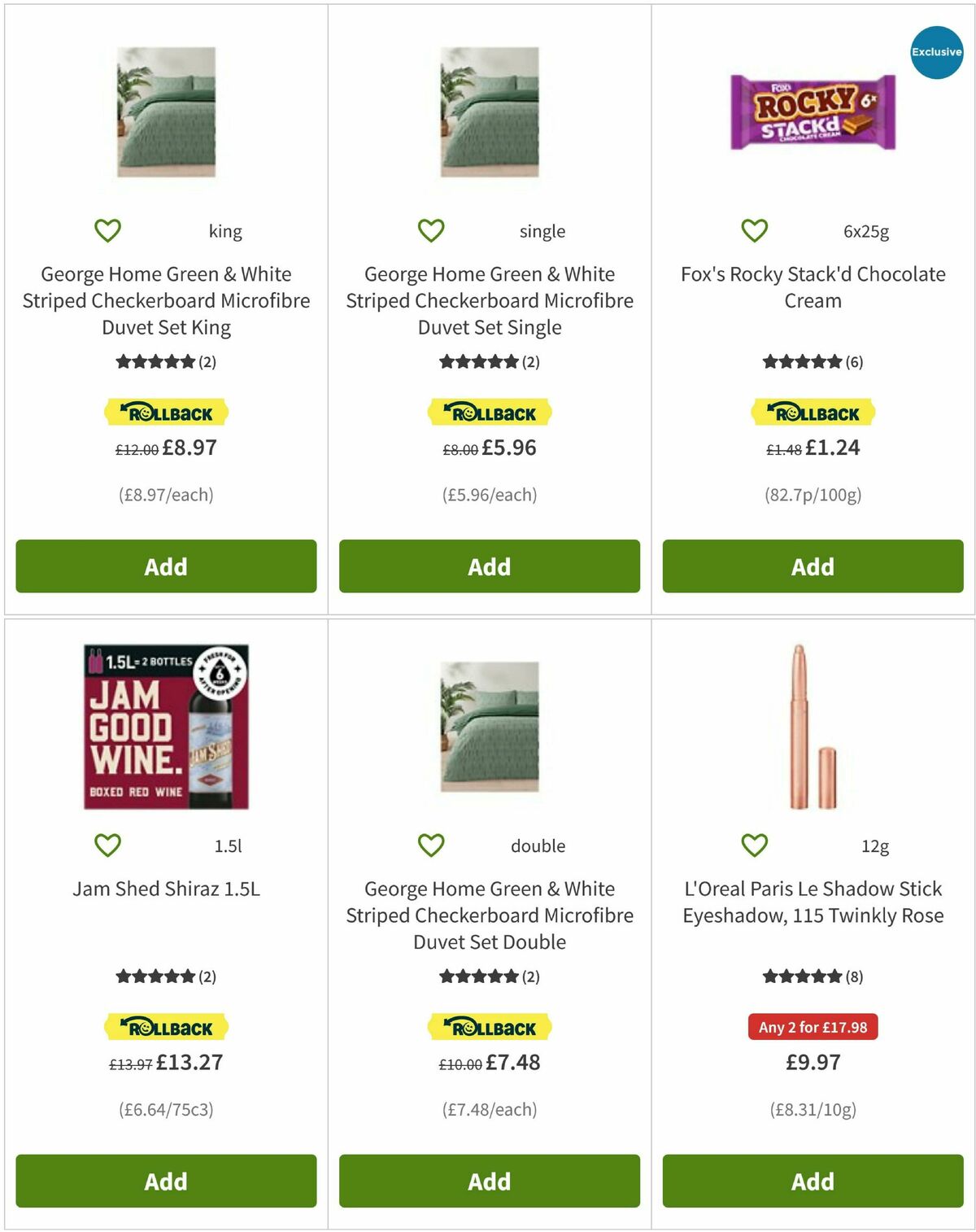Favorite the Duvet Set Single product

(431, 230)
